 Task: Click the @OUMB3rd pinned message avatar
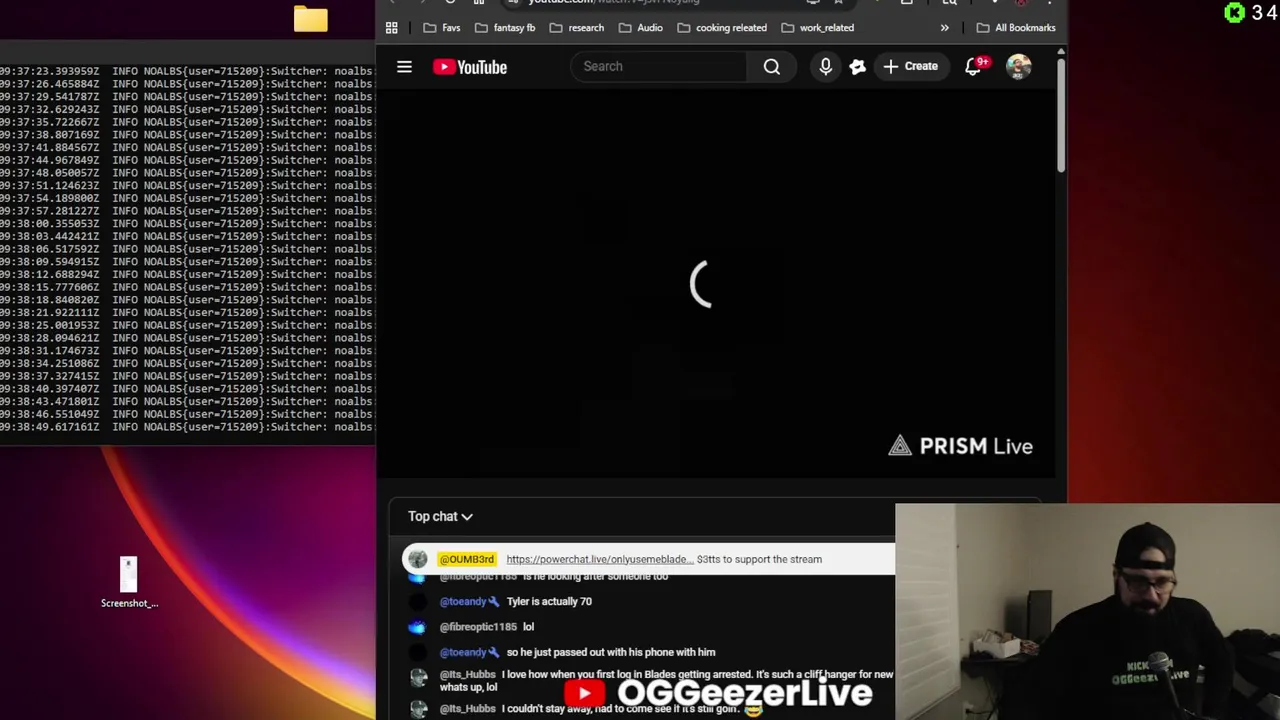pos(418,559)
